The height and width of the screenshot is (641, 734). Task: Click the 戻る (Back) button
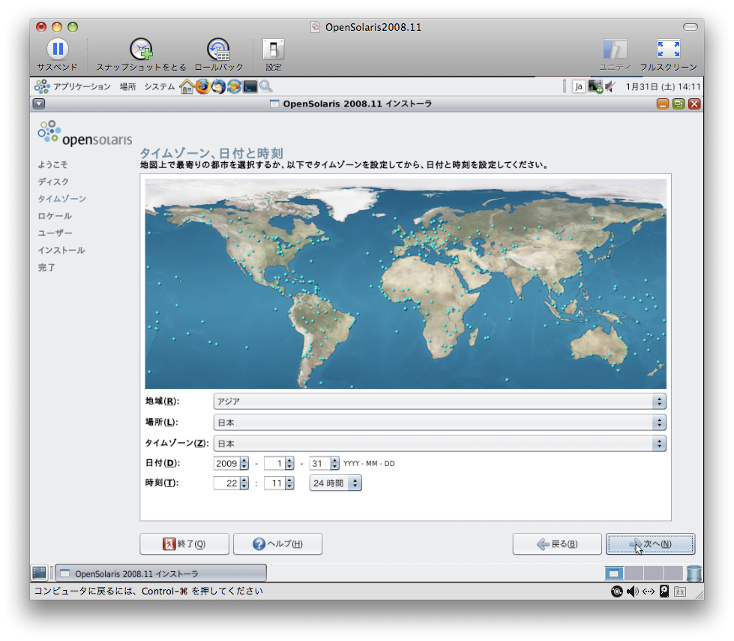557,544
